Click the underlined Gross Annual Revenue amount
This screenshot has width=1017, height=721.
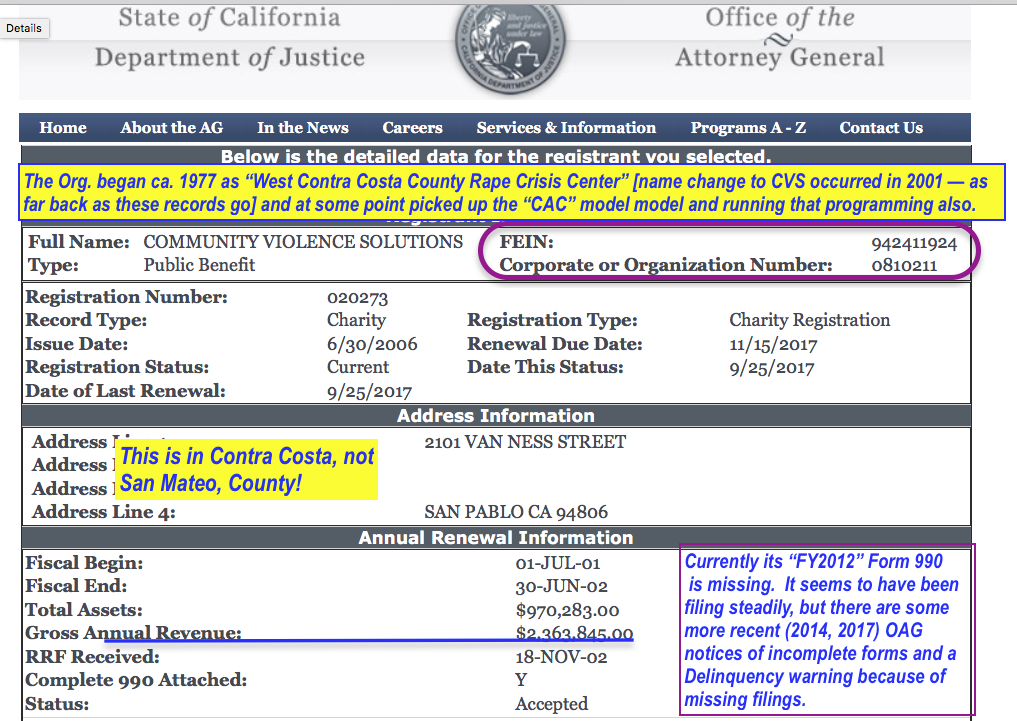574,633
